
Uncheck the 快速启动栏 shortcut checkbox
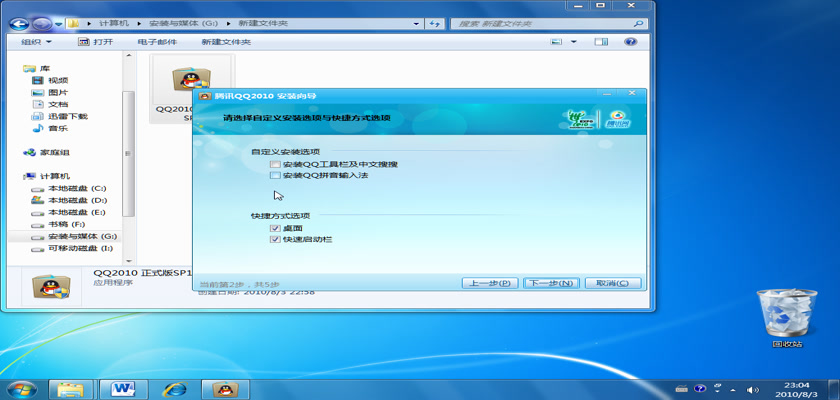(x=275, y=240)
